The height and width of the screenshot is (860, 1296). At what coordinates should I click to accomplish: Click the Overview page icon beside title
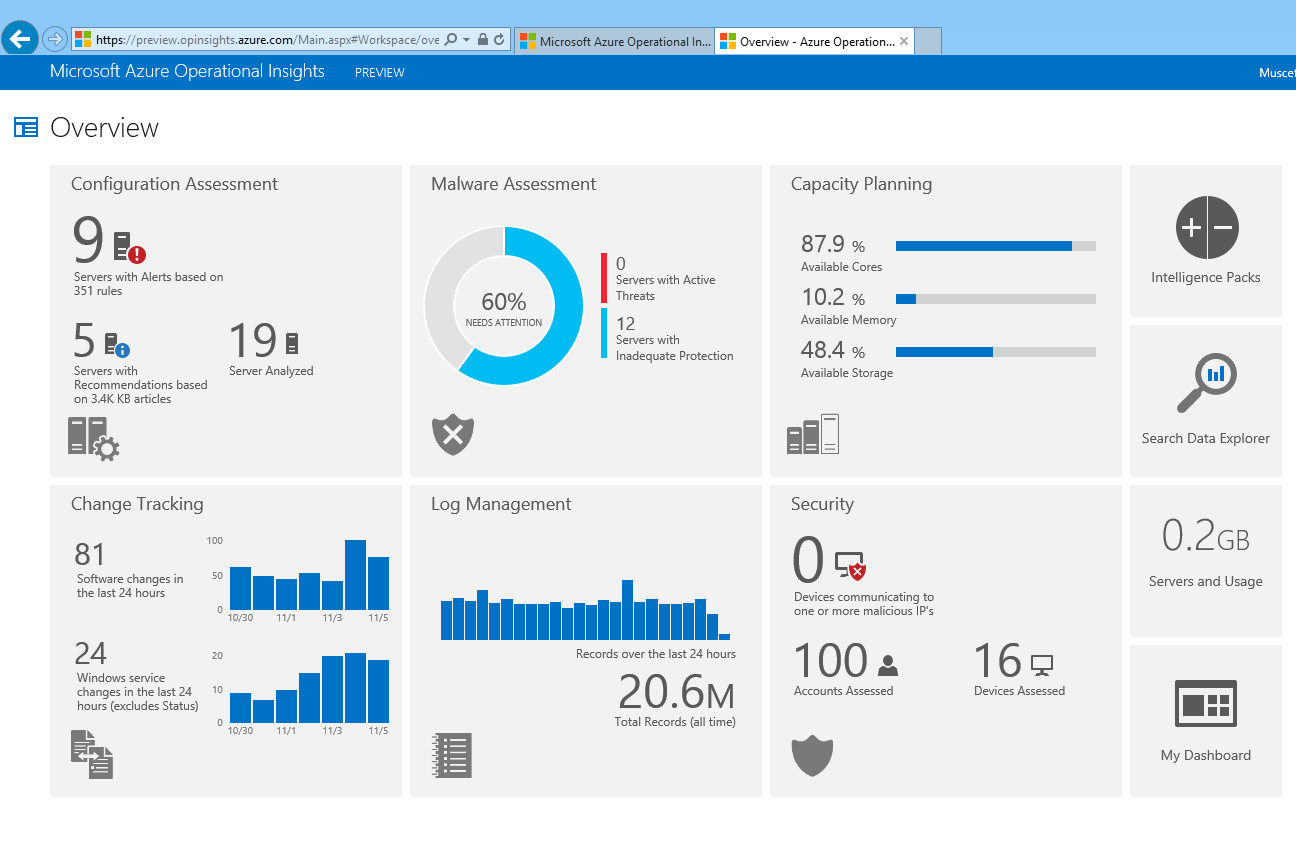[x=26, y=127]
